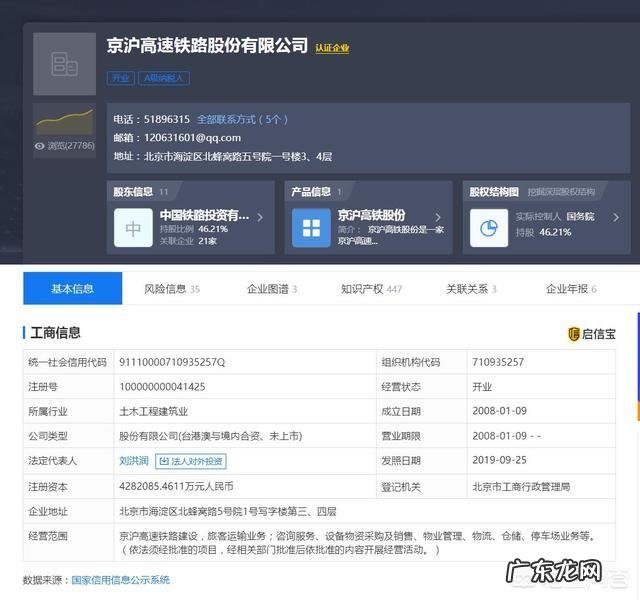
Task: Click the credit code 91110000710935257Q
Action: [172, 362]
